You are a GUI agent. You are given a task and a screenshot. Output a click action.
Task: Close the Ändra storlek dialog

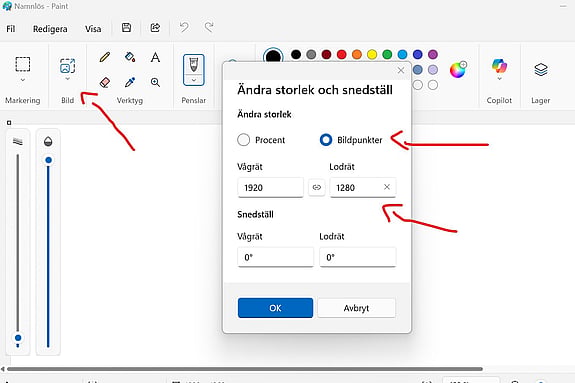[401, 70]
